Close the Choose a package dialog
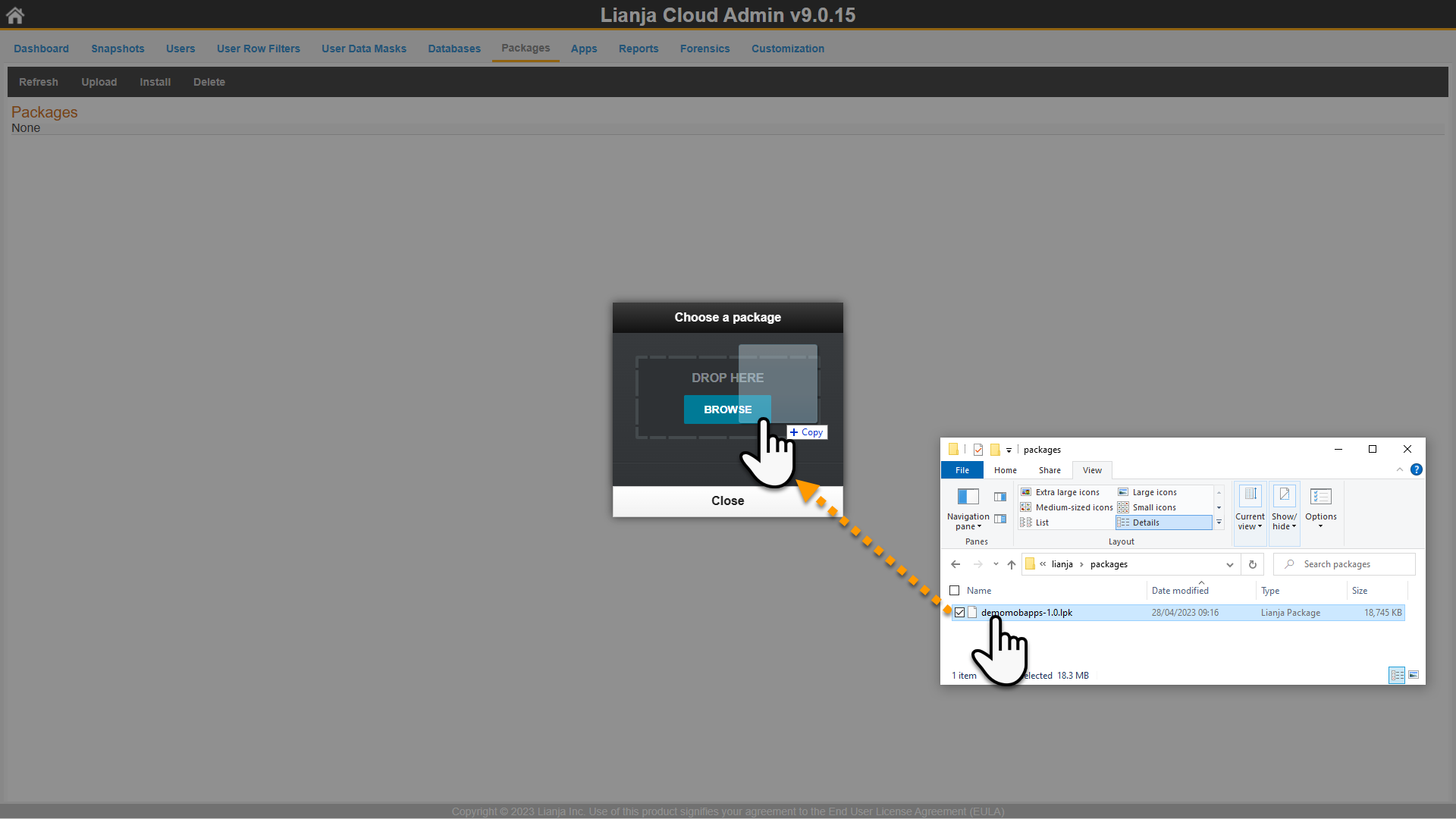1456x819 pixels. tap(727, 500)
